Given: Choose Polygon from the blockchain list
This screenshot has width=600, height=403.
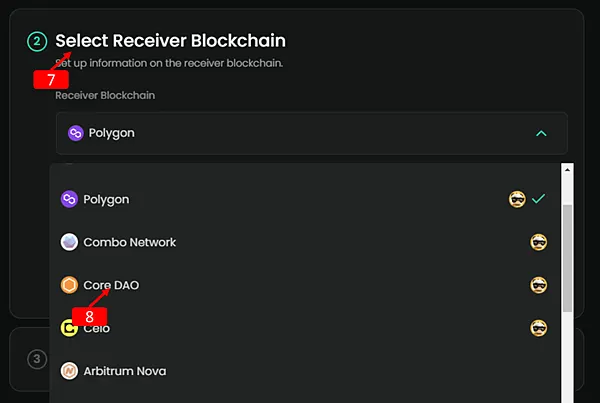Looking at the screenshot, I should [x=106, y=199].
